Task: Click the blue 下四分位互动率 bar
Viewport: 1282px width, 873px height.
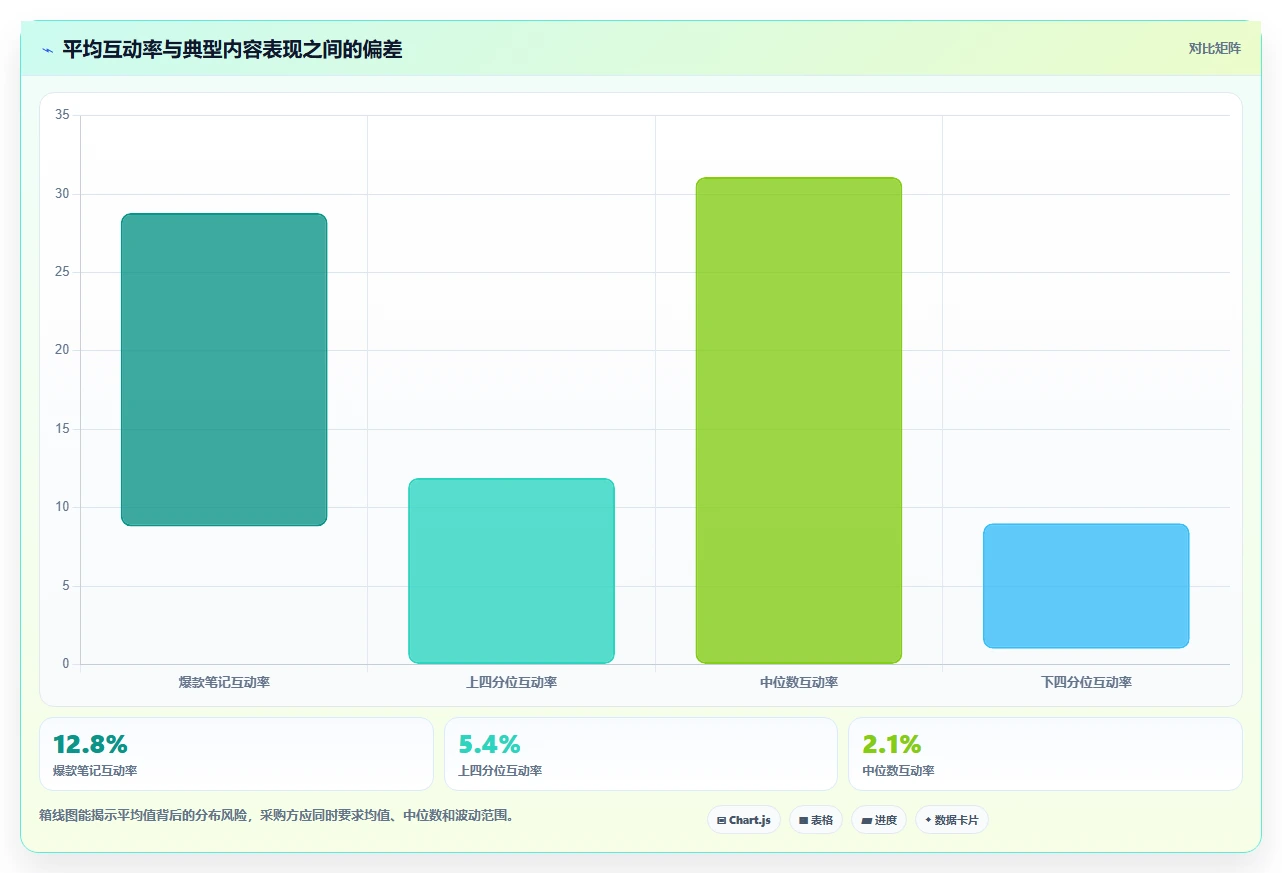Action: coord(1086,586)
